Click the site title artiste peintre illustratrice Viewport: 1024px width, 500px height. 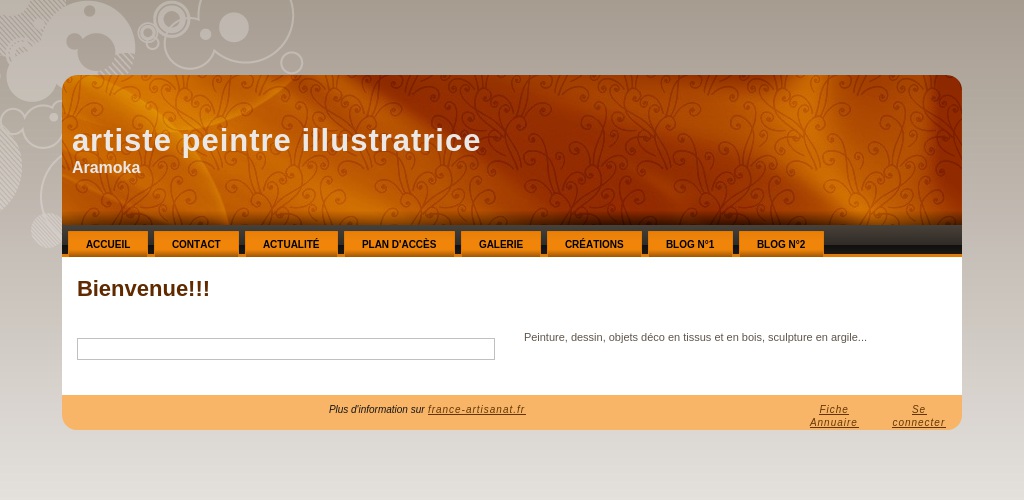point(276,140)
